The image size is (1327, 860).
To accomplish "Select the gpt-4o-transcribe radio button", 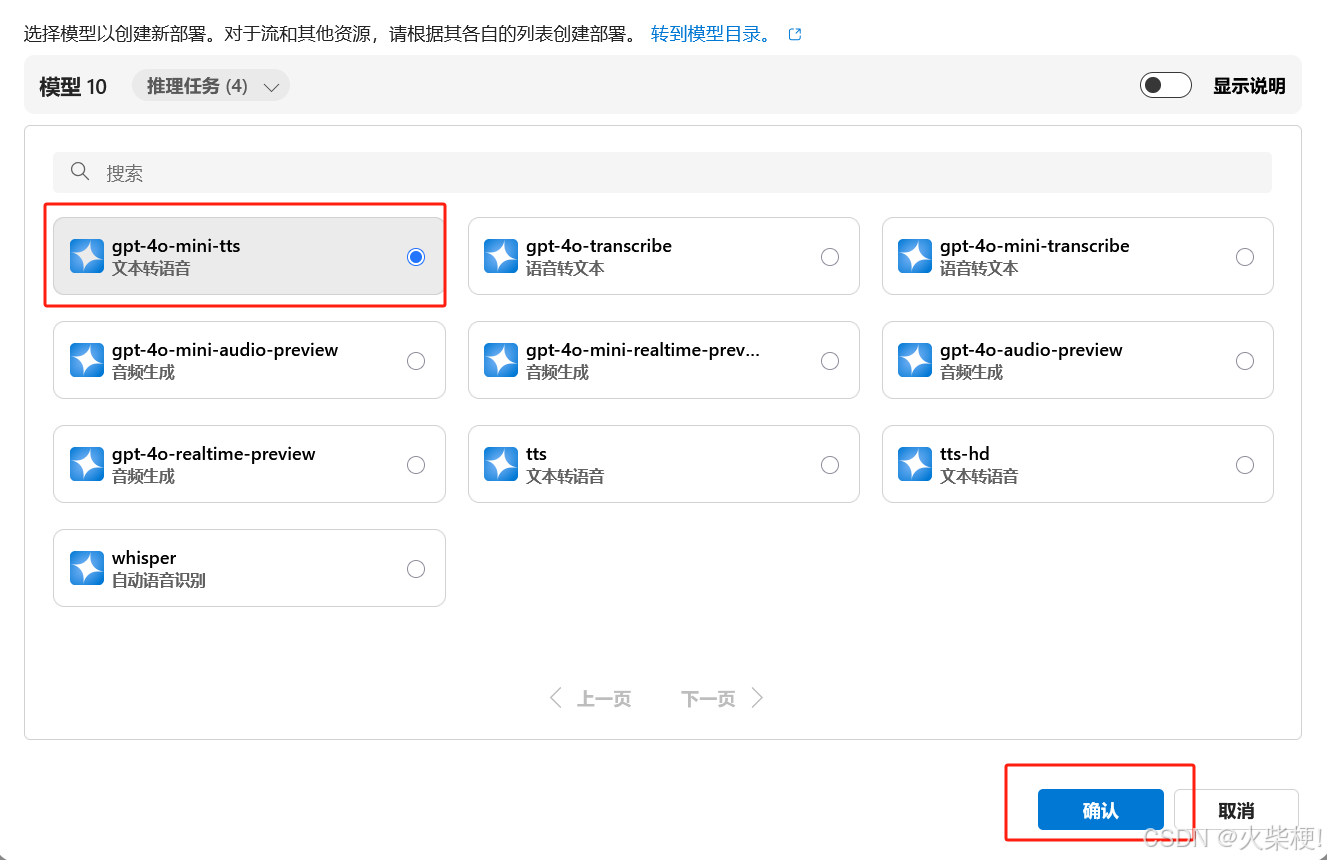I will (830, 257).
